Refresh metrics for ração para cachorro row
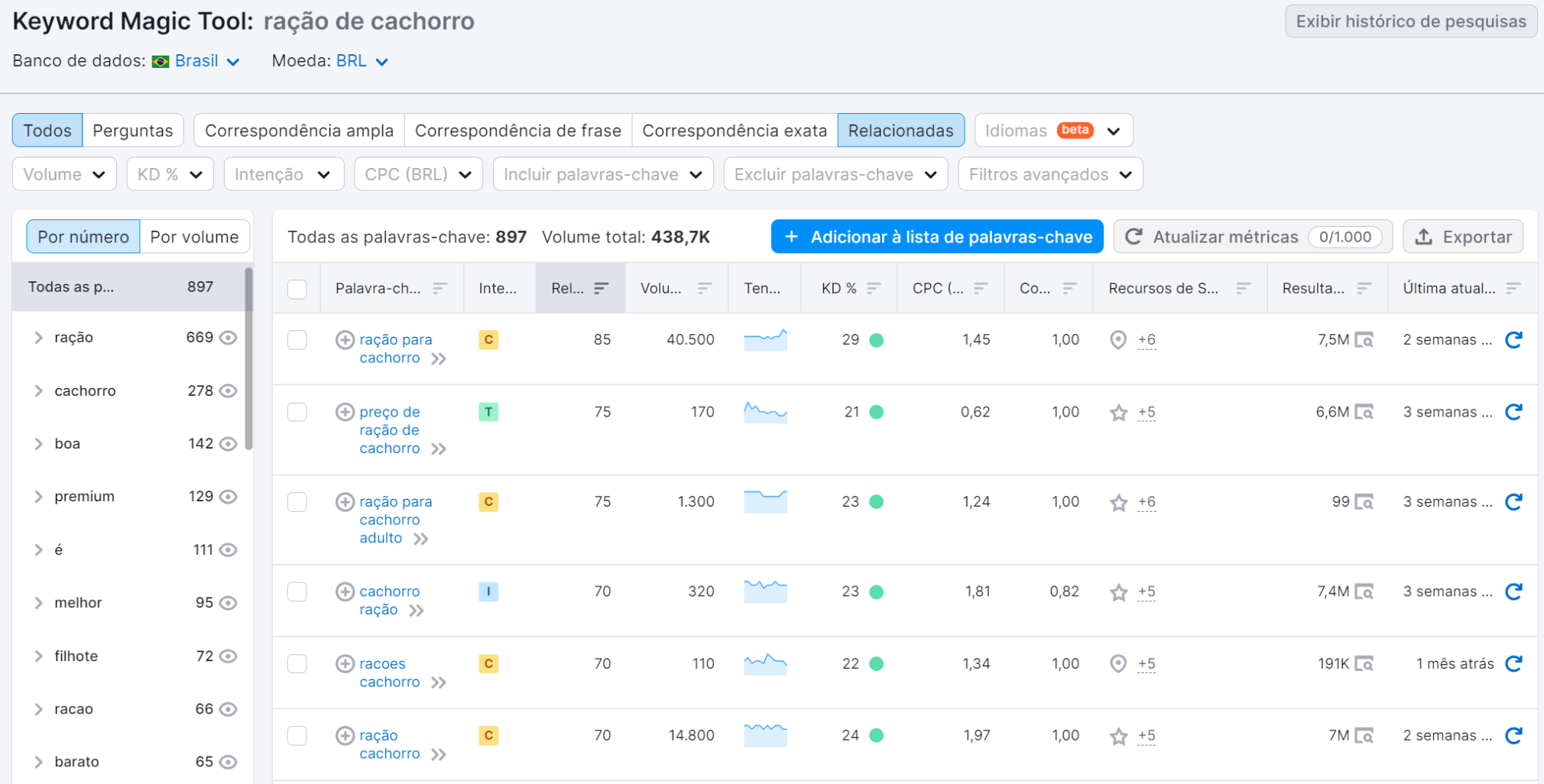 click(x=1513, y=339)
